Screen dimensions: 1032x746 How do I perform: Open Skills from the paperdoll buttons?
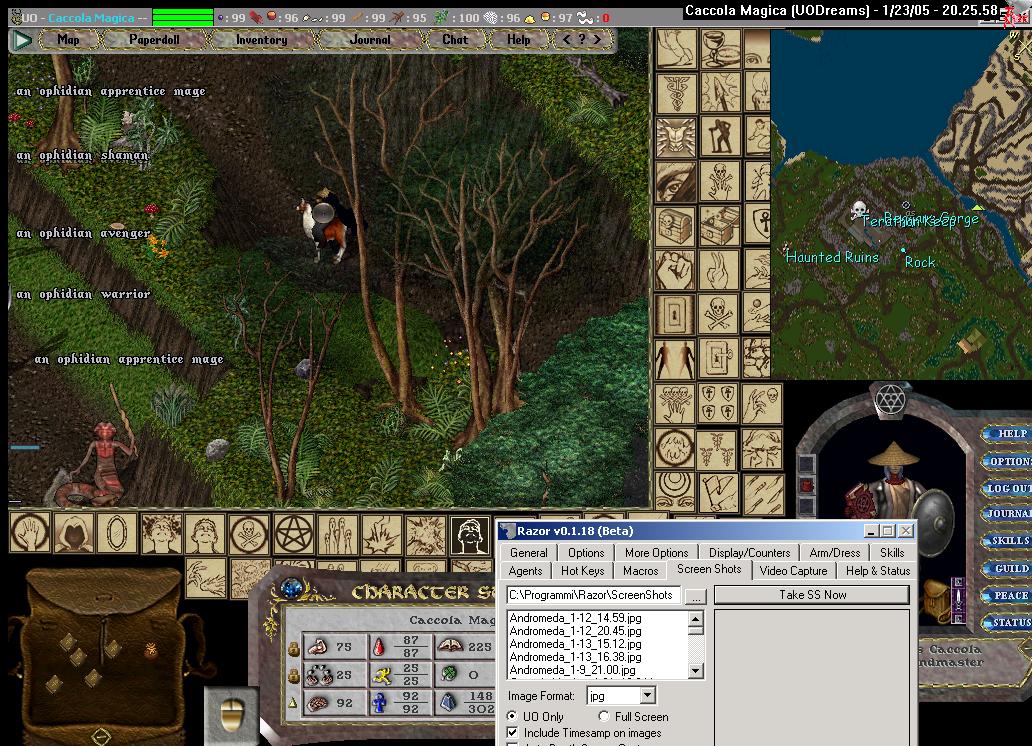click(1008, 541)
